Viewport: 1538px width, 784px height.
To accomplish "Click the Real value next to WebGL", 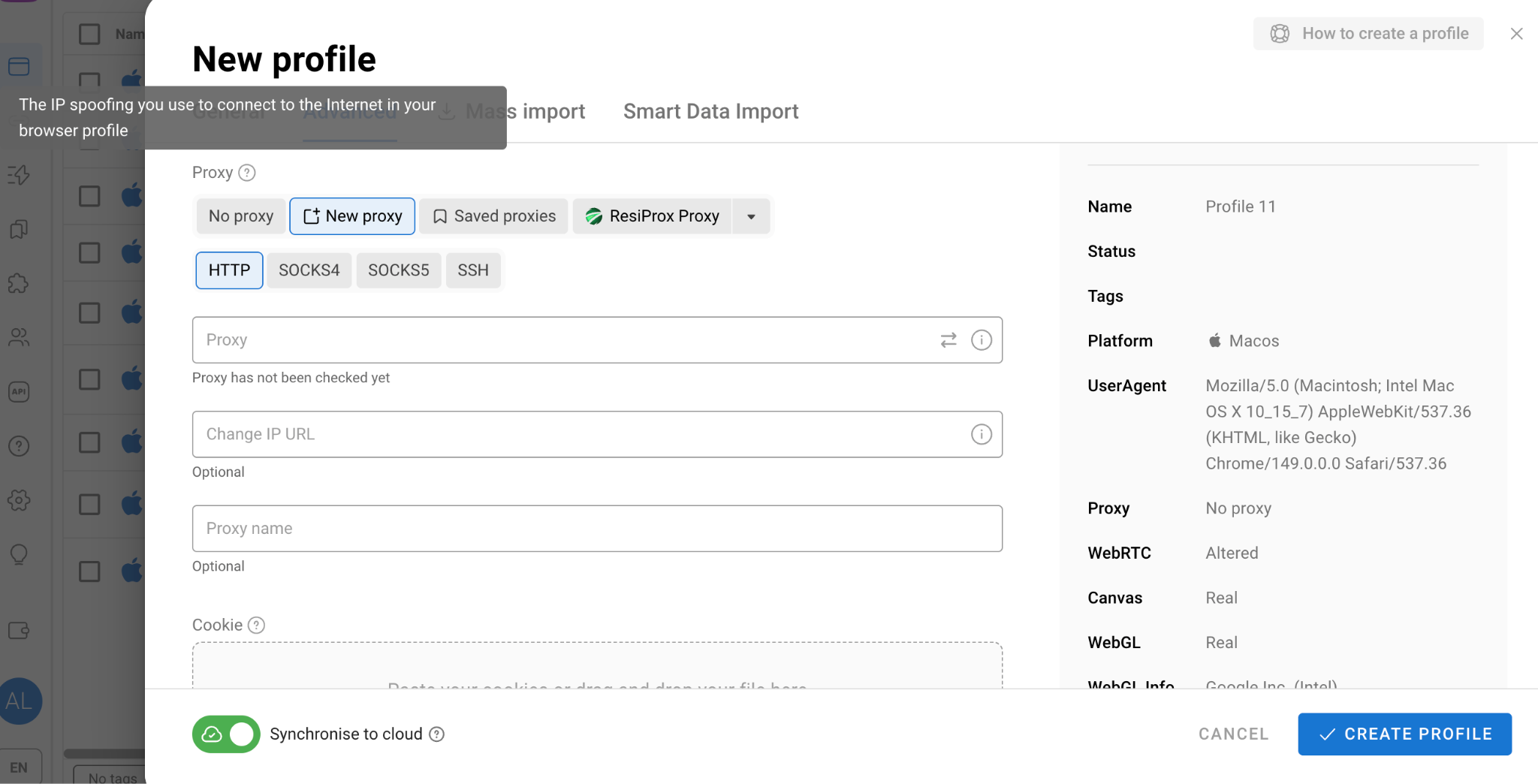I will click(x=1221, y=643).
